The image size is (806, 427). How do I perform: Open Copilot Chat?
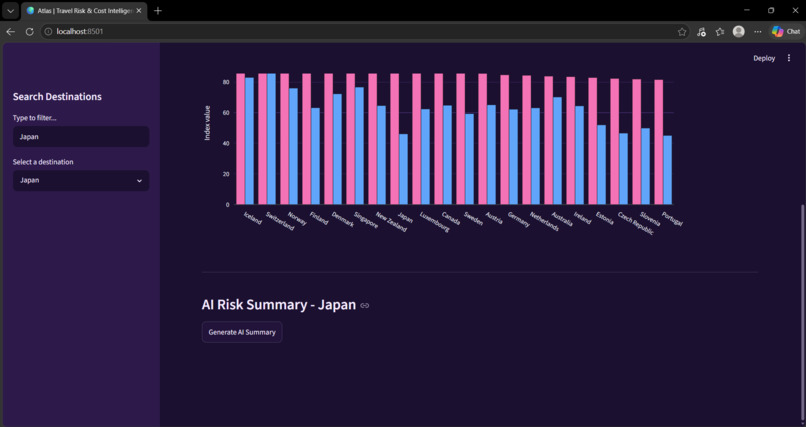pyautogui.click(x=786, y=32)
